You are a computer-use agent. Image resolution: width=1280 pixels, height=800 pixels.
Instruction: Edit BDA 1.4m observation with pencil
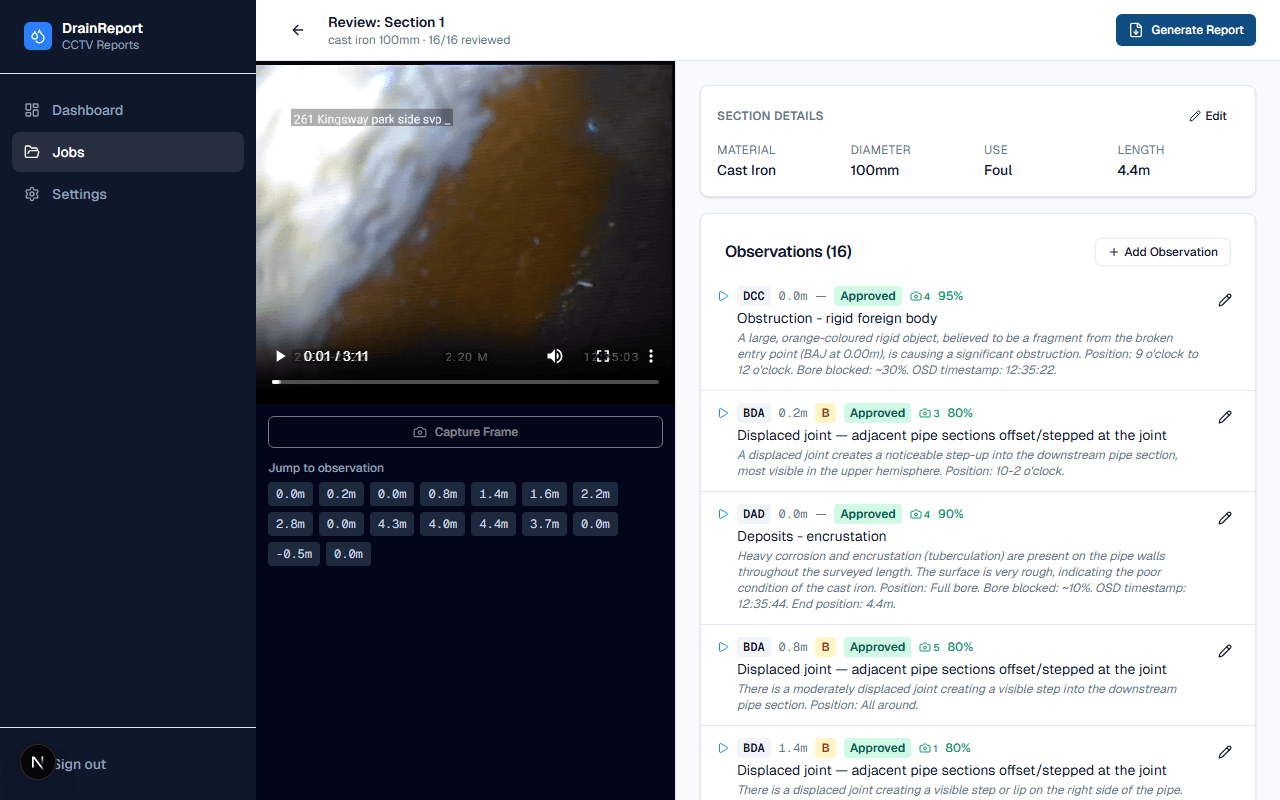(x=1225, y=752)
